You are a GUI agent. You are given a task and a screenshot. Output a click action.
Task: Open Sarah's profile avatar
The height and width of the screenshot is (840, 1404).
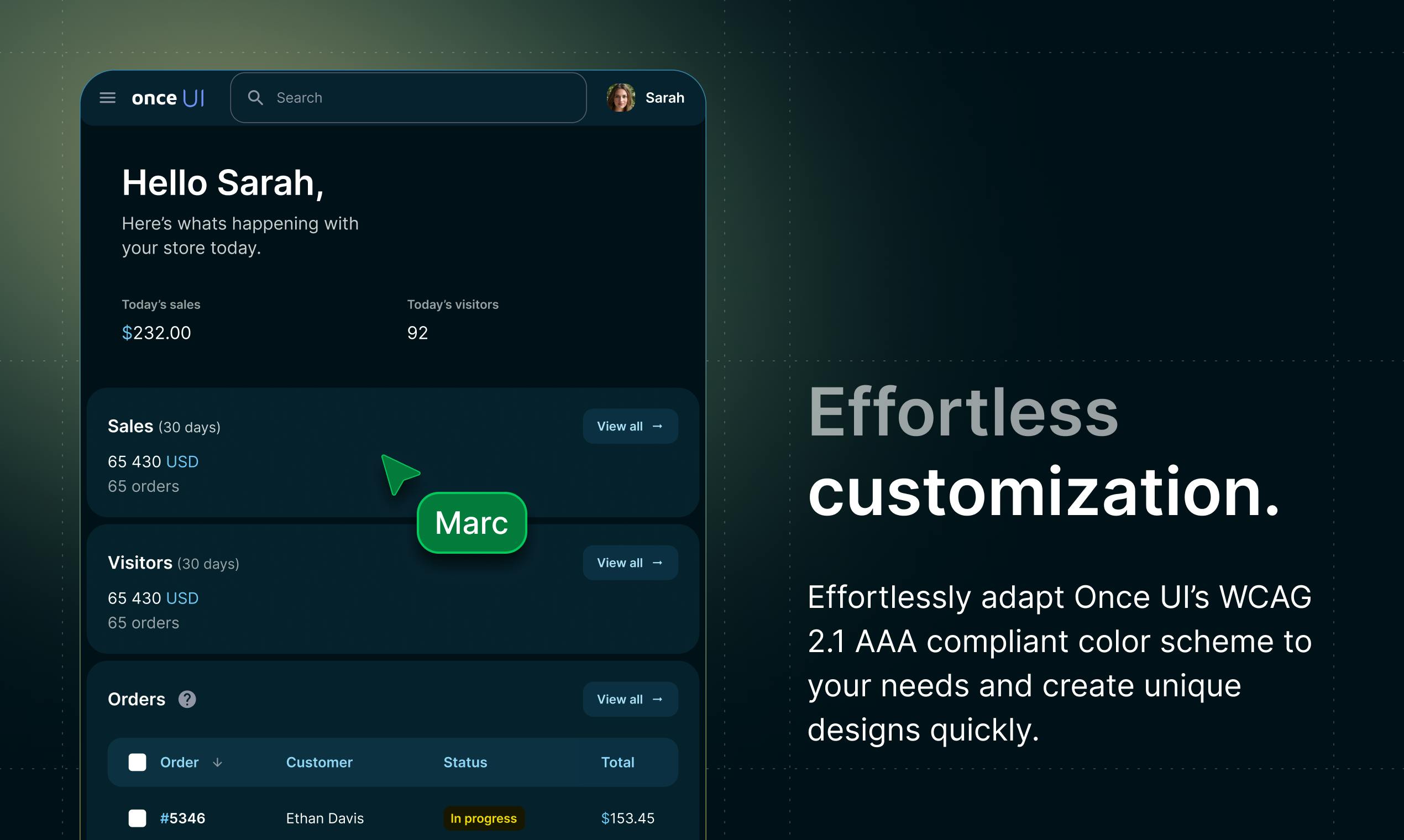point(621,98)
